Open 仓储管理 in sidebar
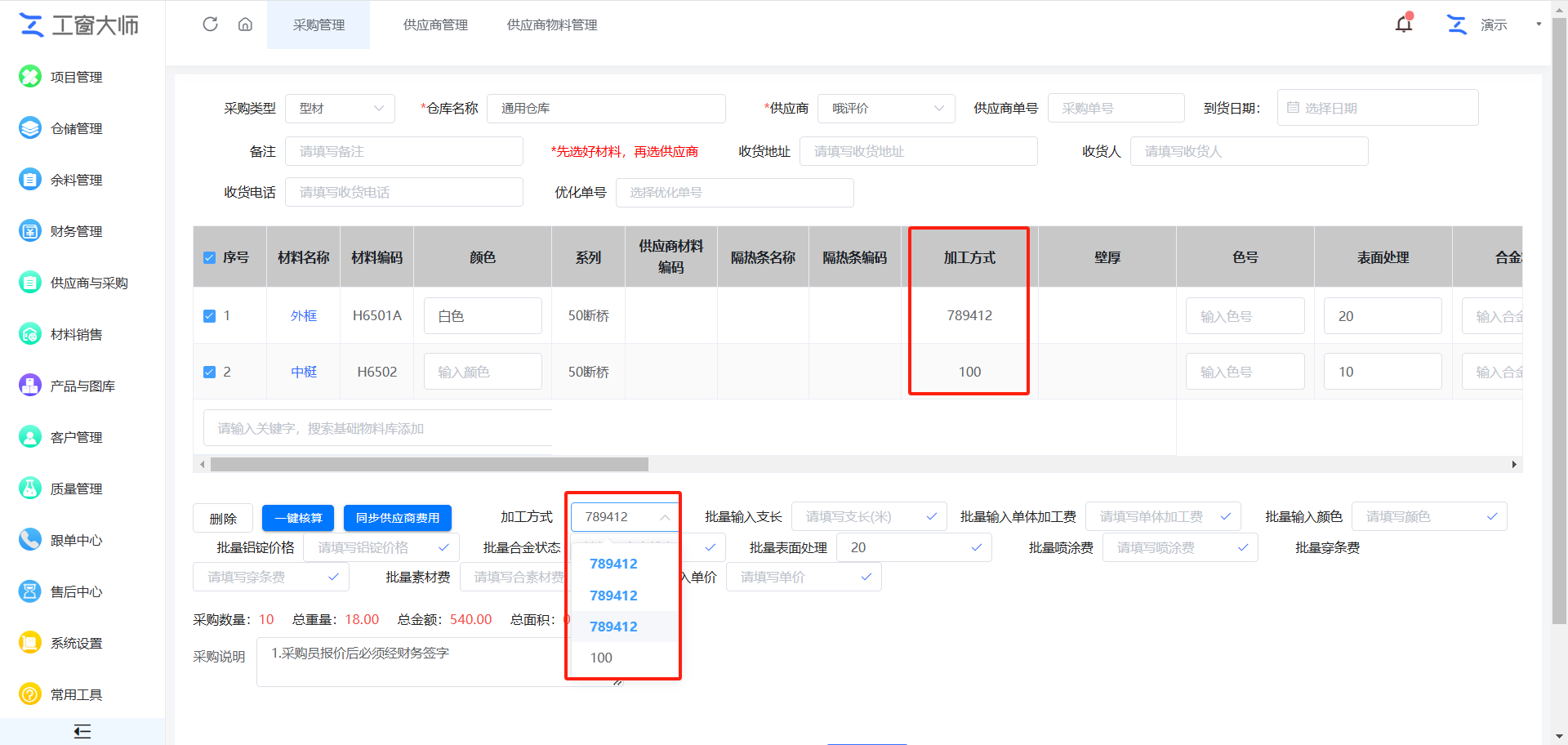The width and height of the screenshot is (1568, 745). [x=76, y=128]
